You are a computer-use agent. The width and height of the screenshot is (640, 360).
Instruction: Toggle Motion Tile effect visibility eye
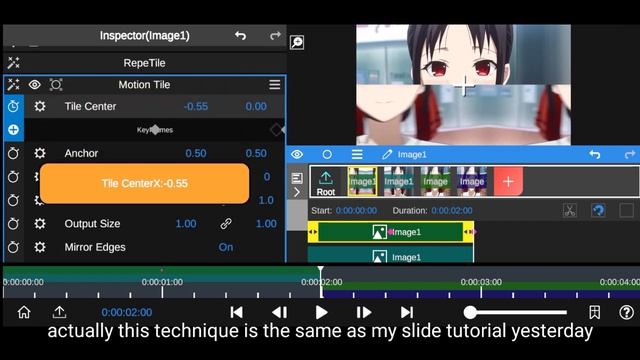click(x=35, y=84)
